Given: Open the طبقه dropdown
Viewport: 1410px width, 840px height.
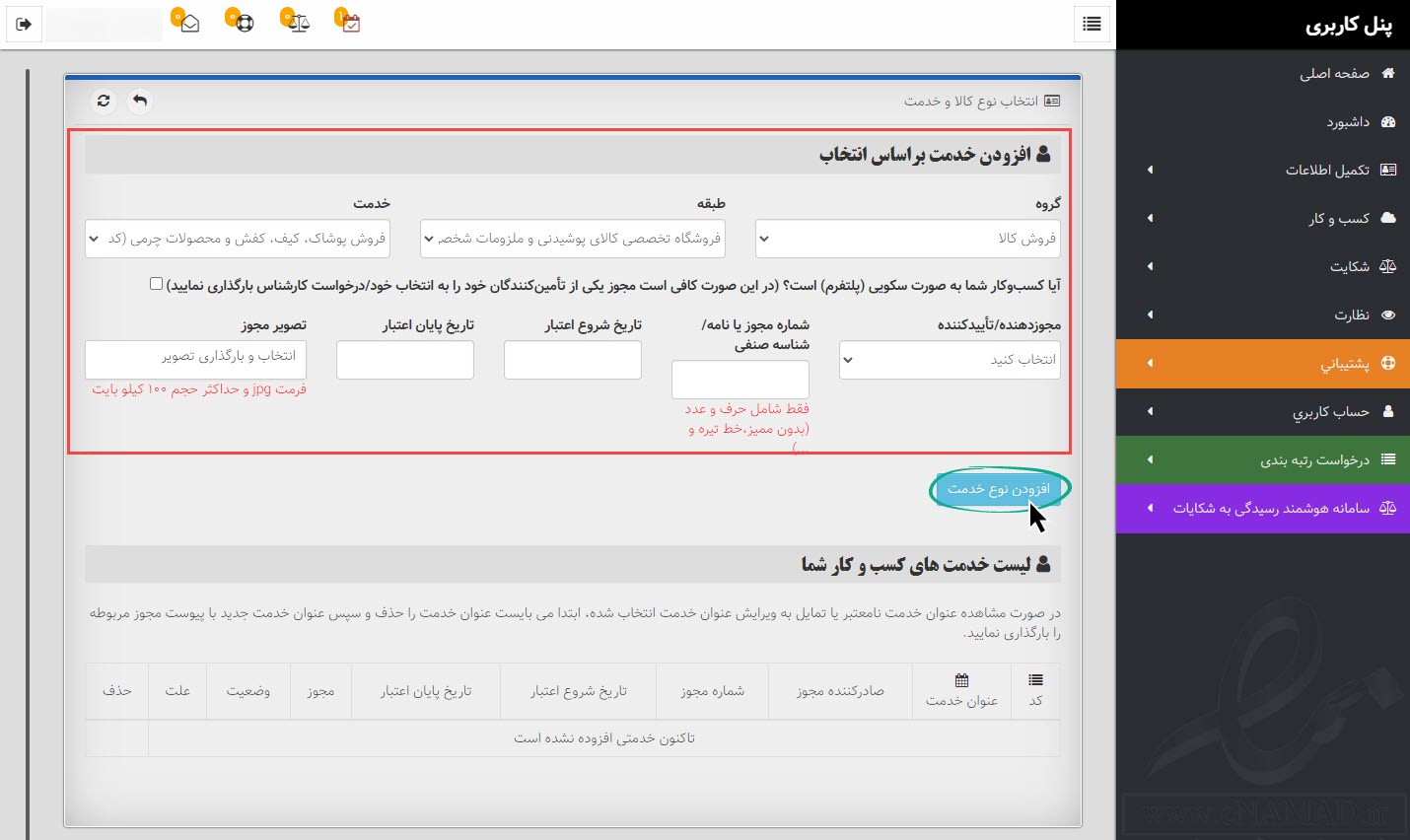Looking at the screenshot, I should (573, 239).
